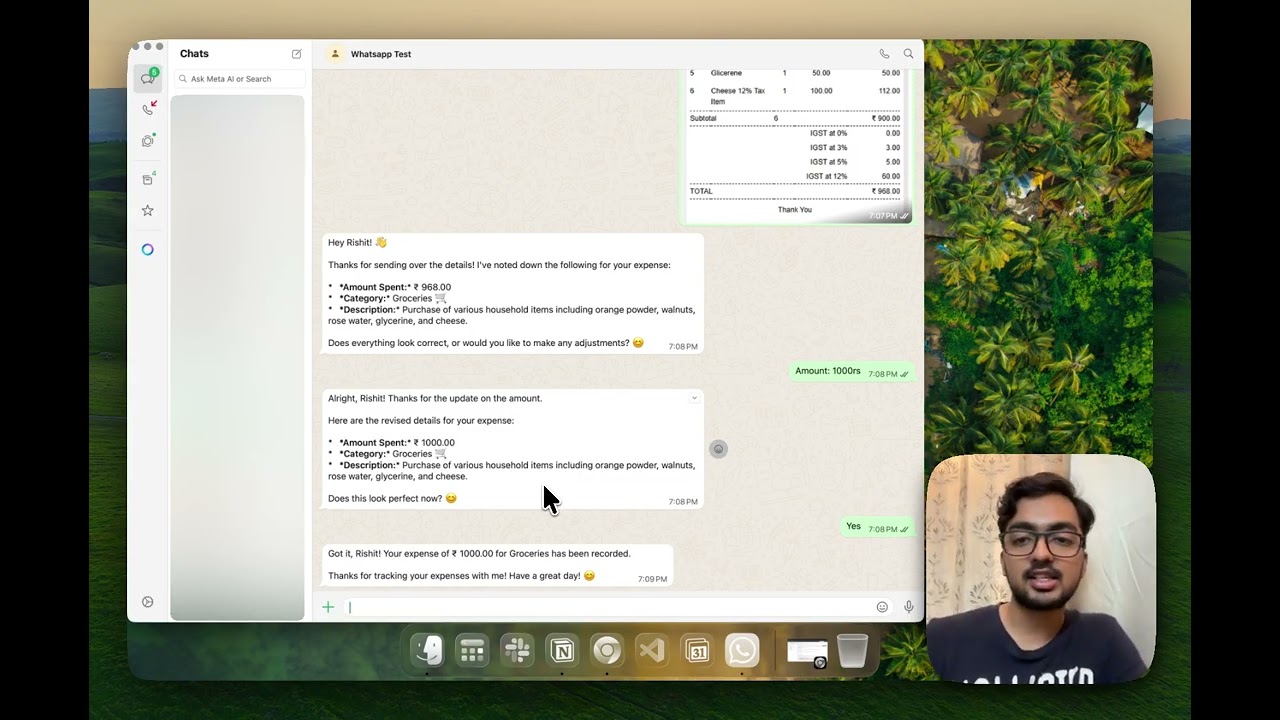Open the emoji picker in message bar
This screenshot has height=720, width=1280.
click(x=882, y=607)
